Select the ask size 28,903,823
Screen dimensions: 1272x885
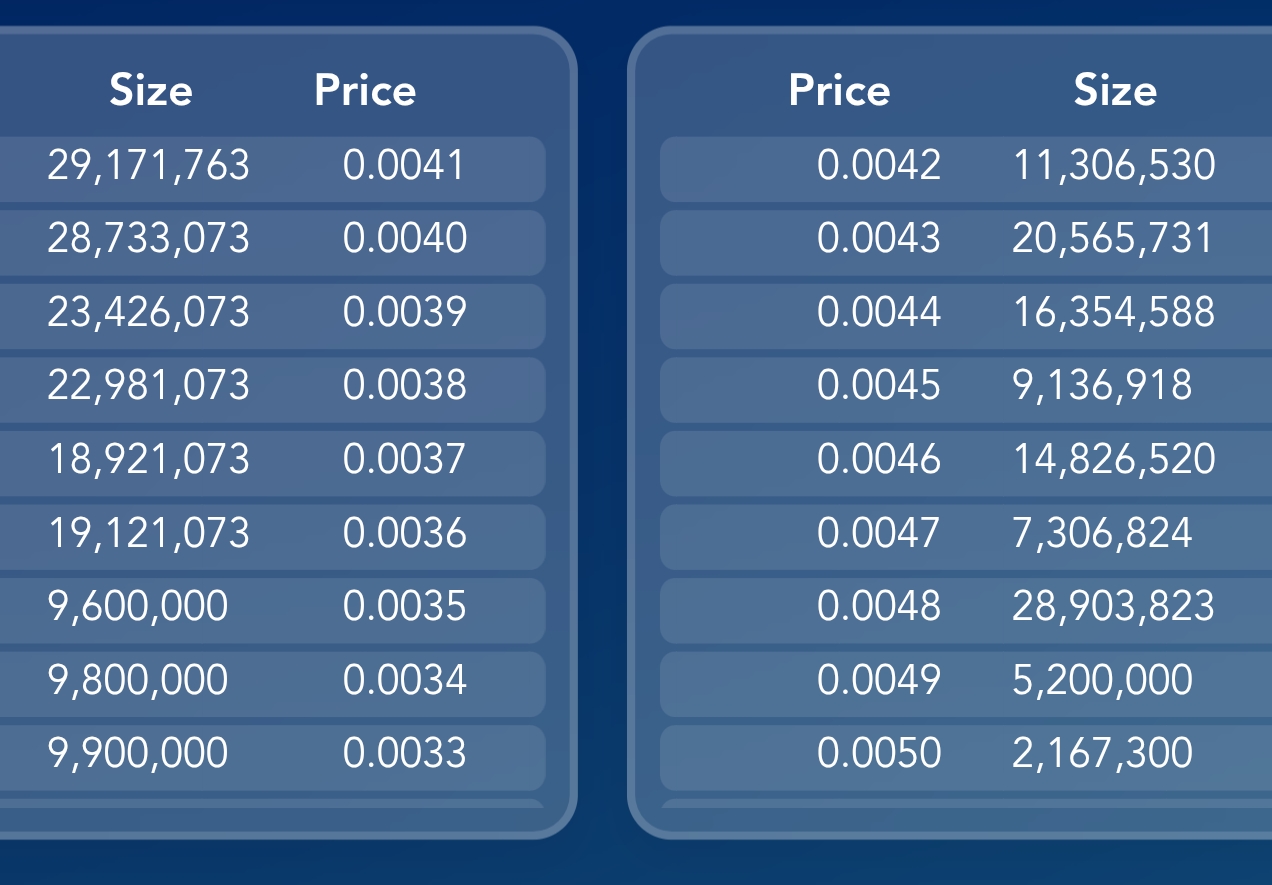pos(1113,606)
